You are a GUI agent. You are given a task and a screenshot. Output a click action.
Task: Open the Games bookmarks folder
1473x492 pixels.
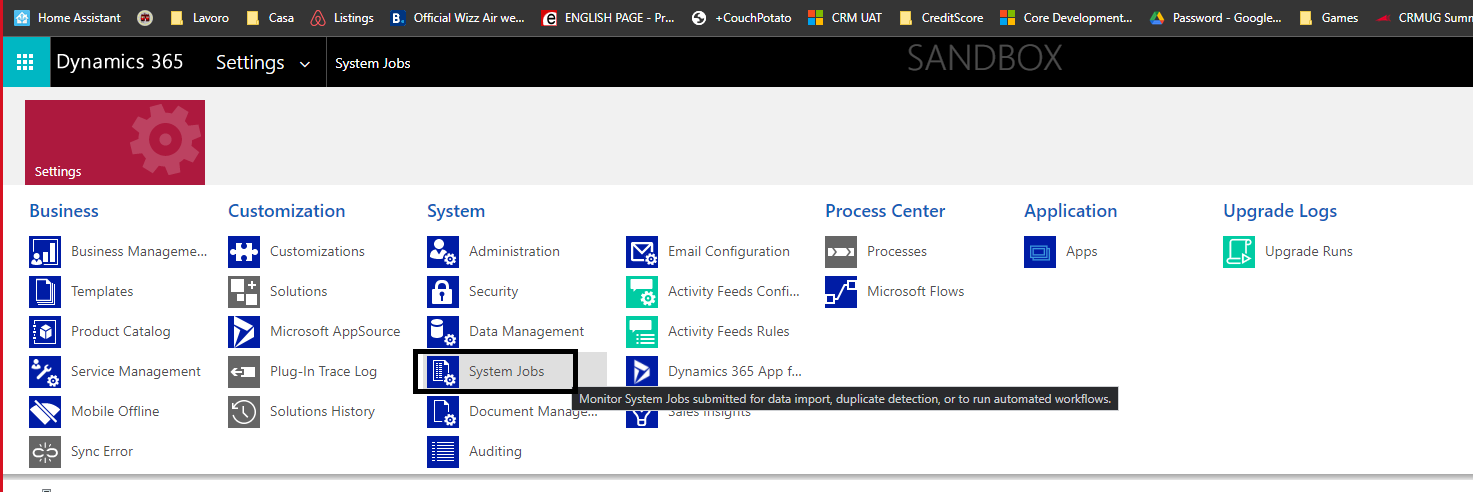click(1328, 17)
